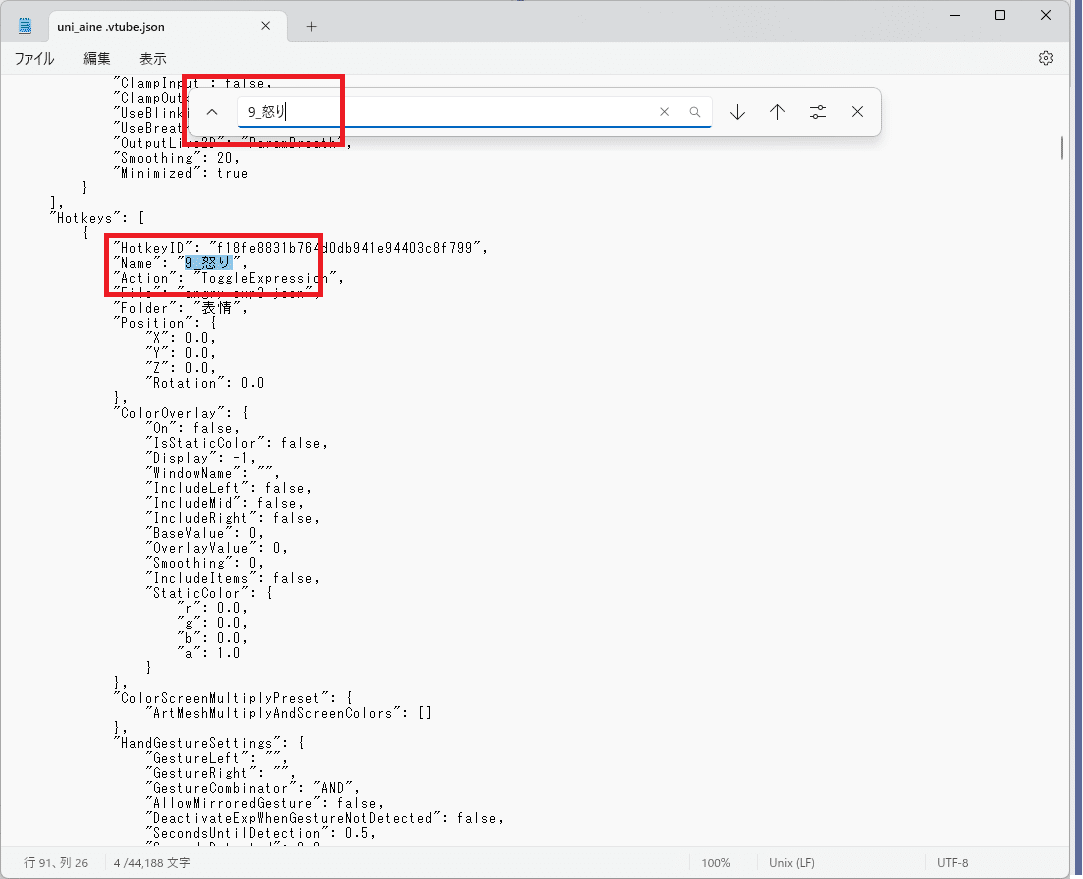Click the "GestureLeft" line
This screenshot has height=879, width=1083.
pos(217,758)
